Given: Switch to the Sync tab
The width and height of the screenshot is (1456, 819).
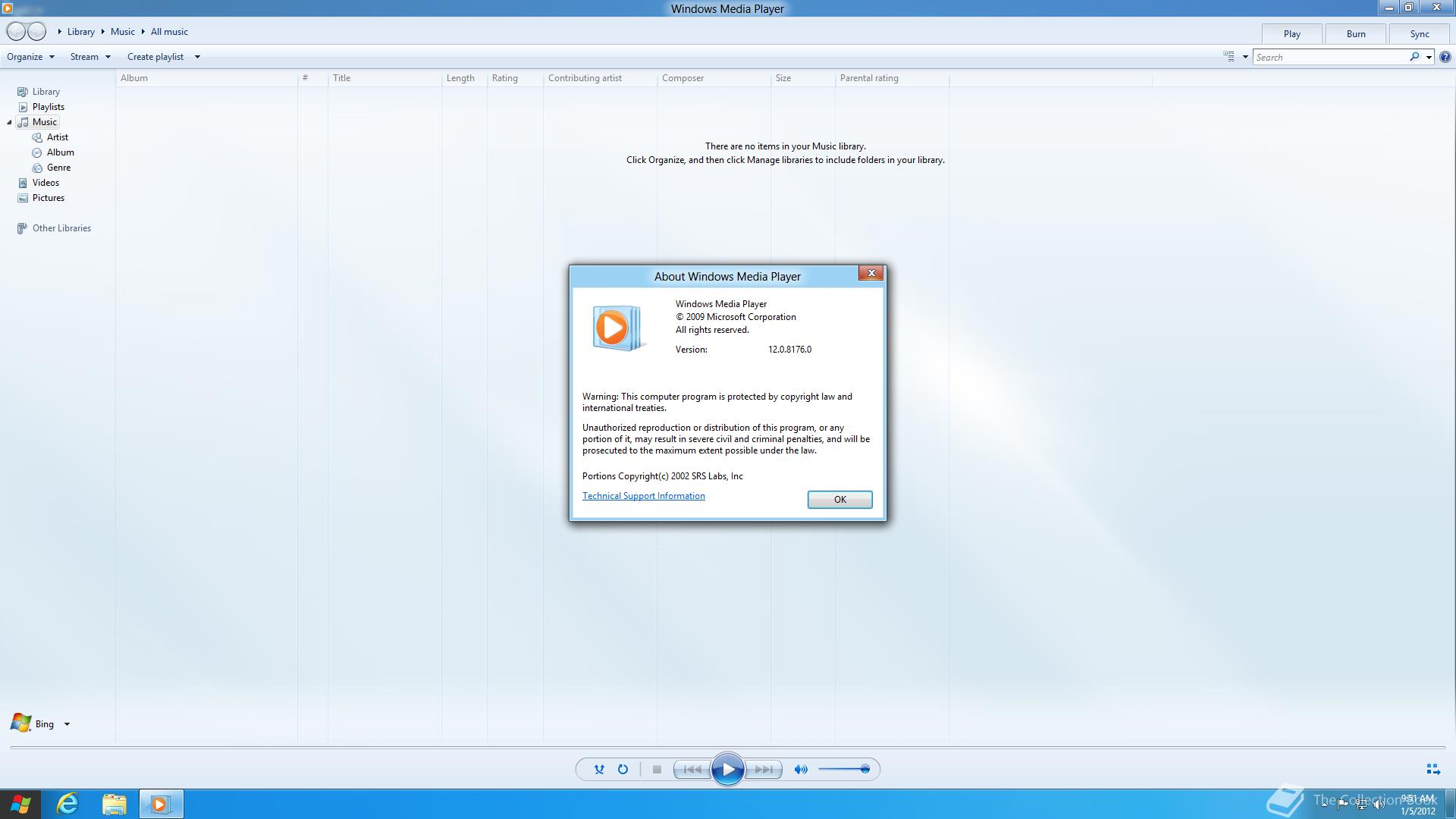Looking at the screenshot, I should click(x=1420, y=34).
